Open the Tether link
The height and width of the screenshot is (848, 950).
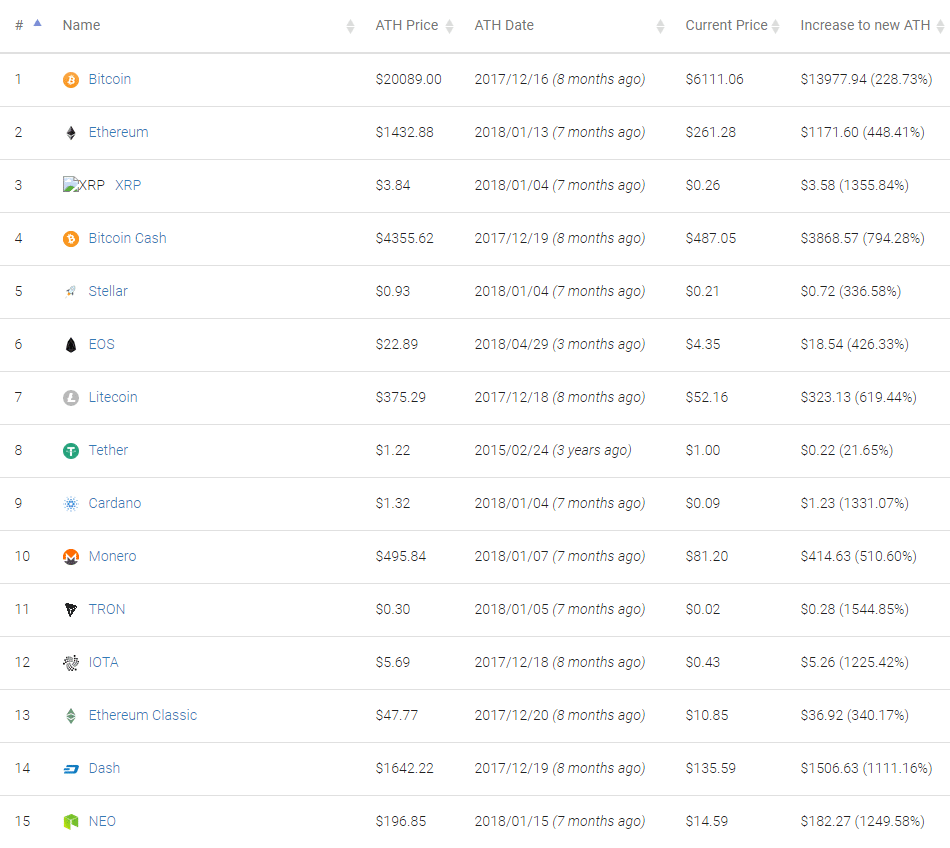coord(108,450)
